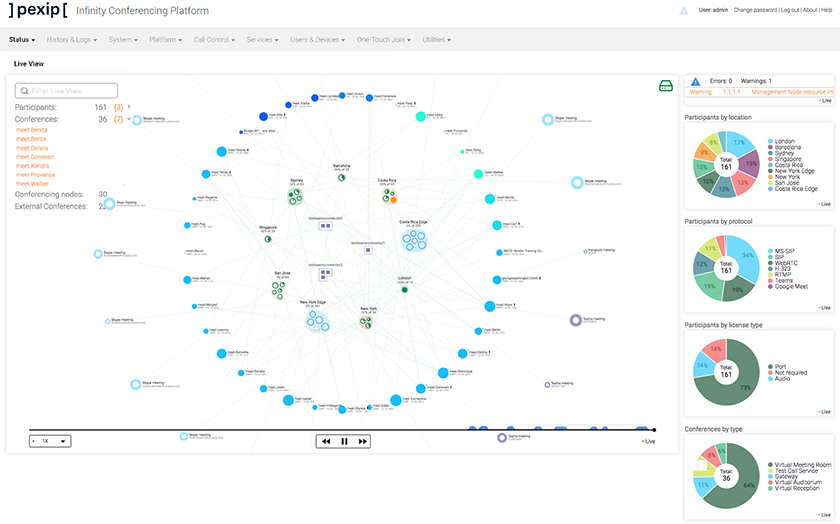Viewport: 840px width, 524px height.
Task: Open the Call Control menu
Action: [x=214, y=40]
